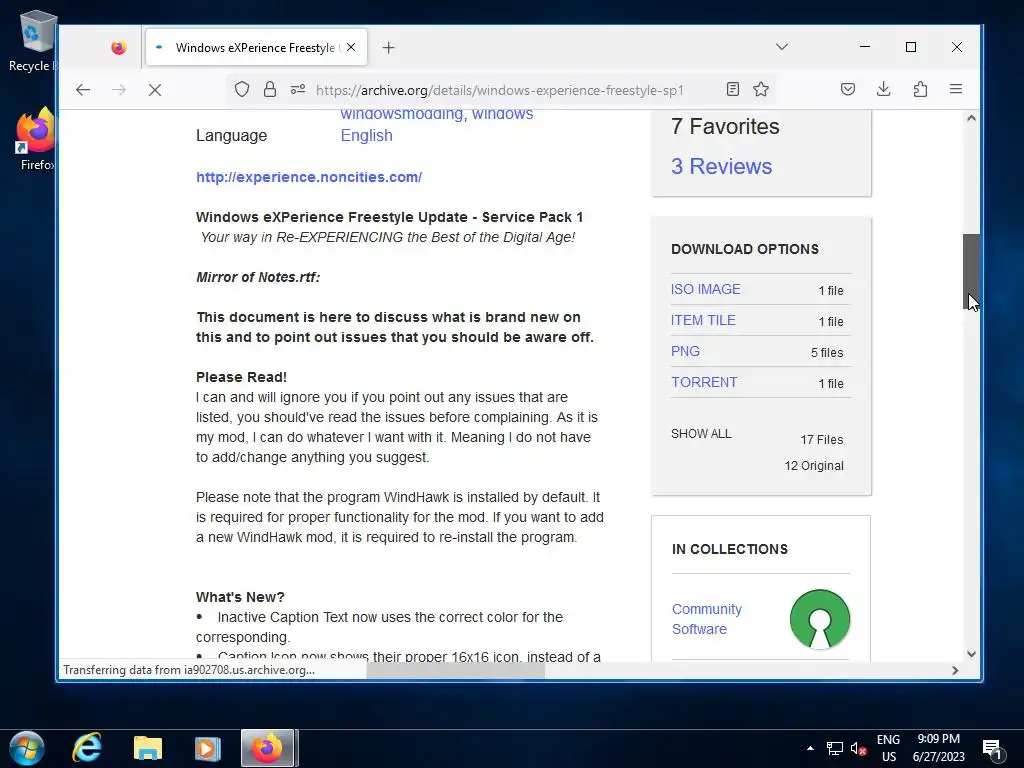Click the '12 Original' count
This screenshot has width=1024, height=768.
814,466
